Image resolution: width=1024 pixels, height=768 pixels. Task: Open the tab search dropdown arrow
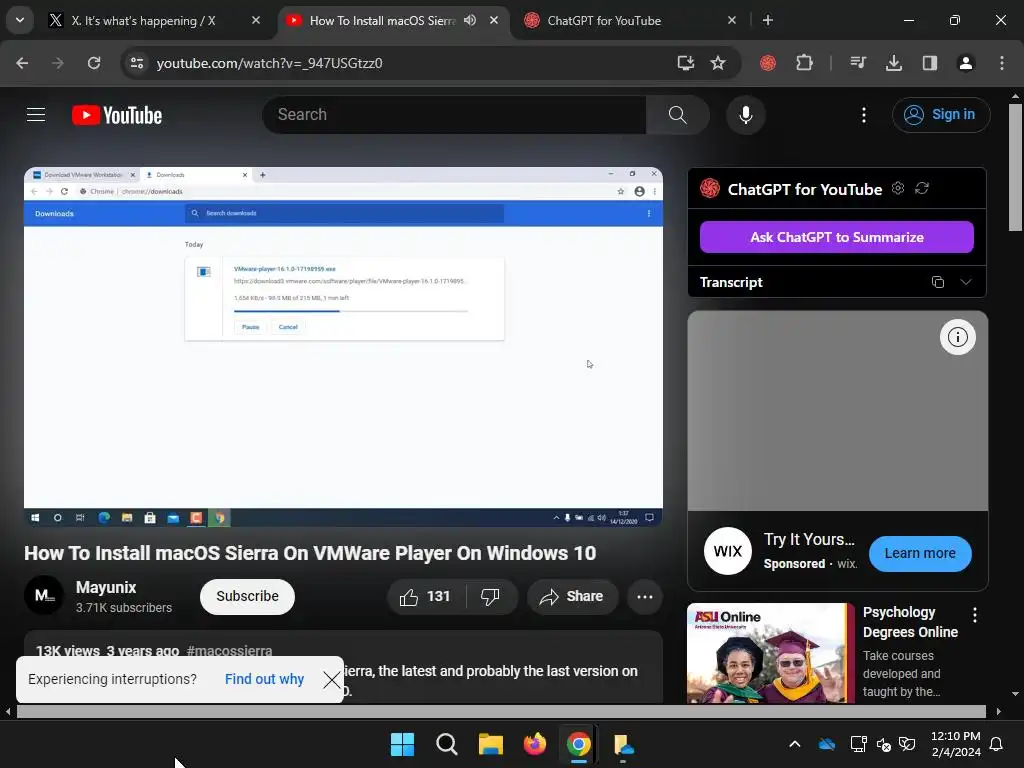pos(20,20)
